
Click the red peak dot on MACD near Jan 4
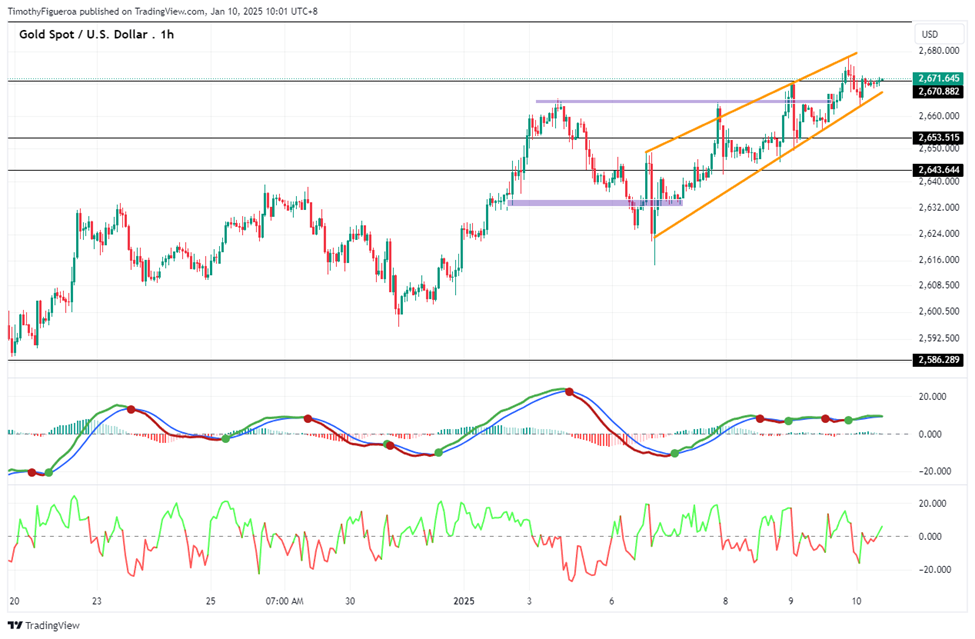pyautogui.click(x=569, y=392)
